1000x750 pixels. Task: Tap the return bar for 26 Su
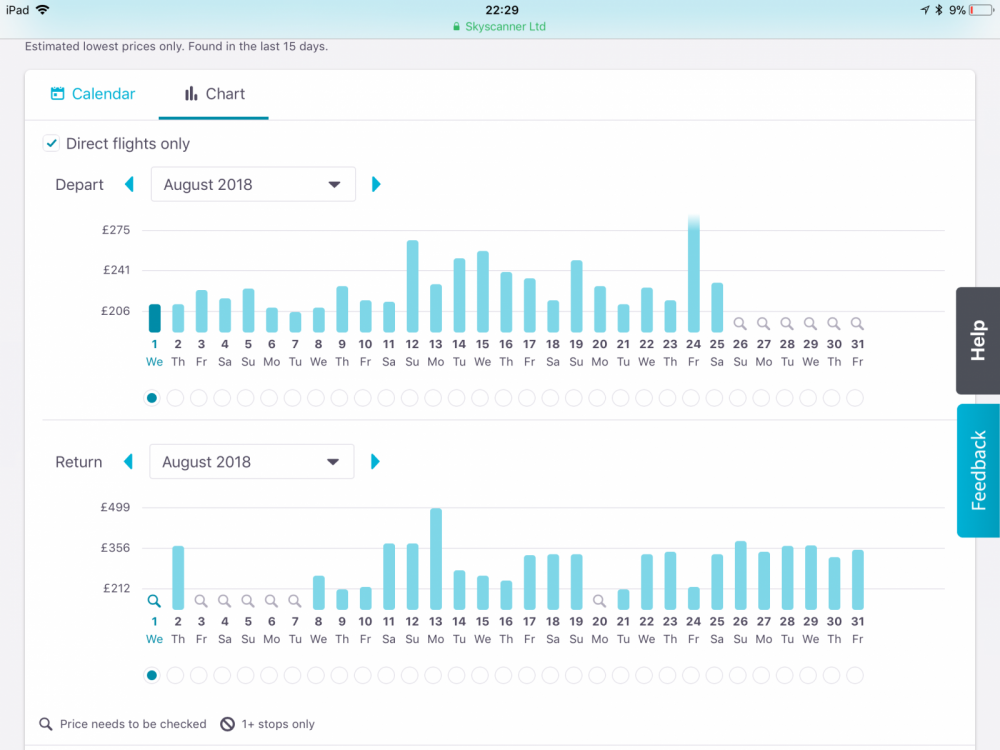(x=740, y=575)
